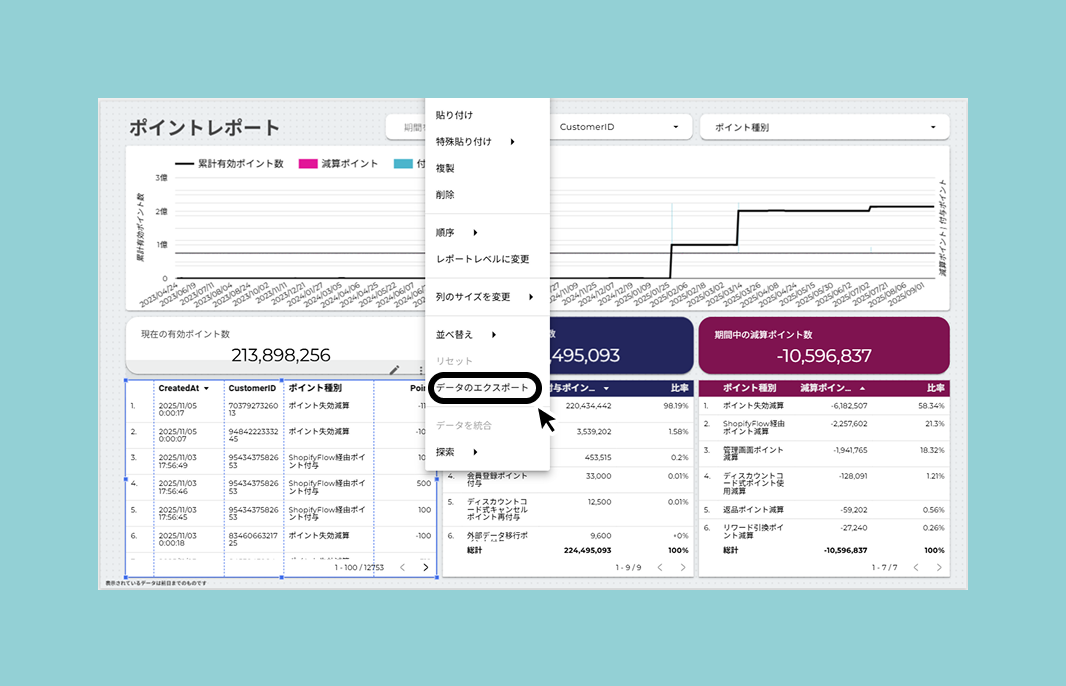Click the sort arrow on 与ポイン column
This screenshot has height=686, width=1066.
point(606,388)
